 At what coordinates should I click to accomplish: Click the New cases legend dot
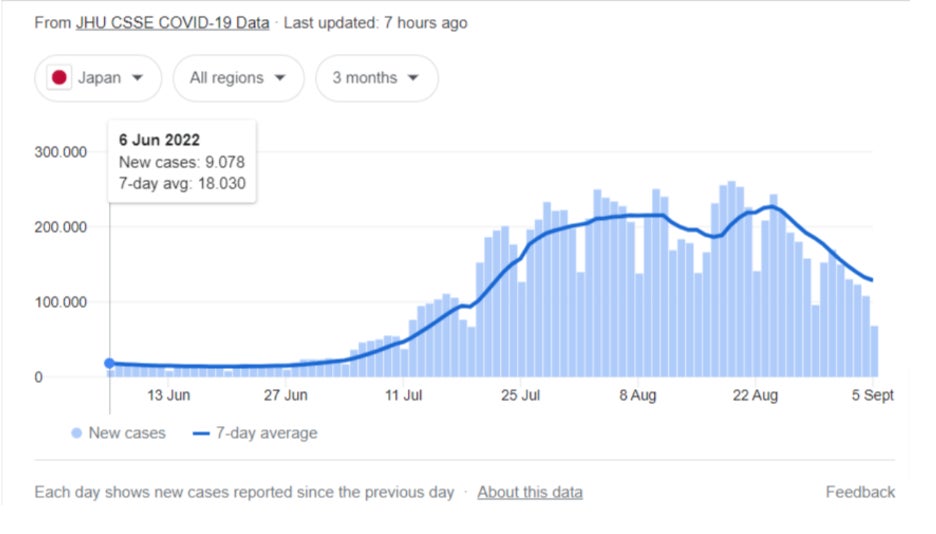(x=76, y=433)
